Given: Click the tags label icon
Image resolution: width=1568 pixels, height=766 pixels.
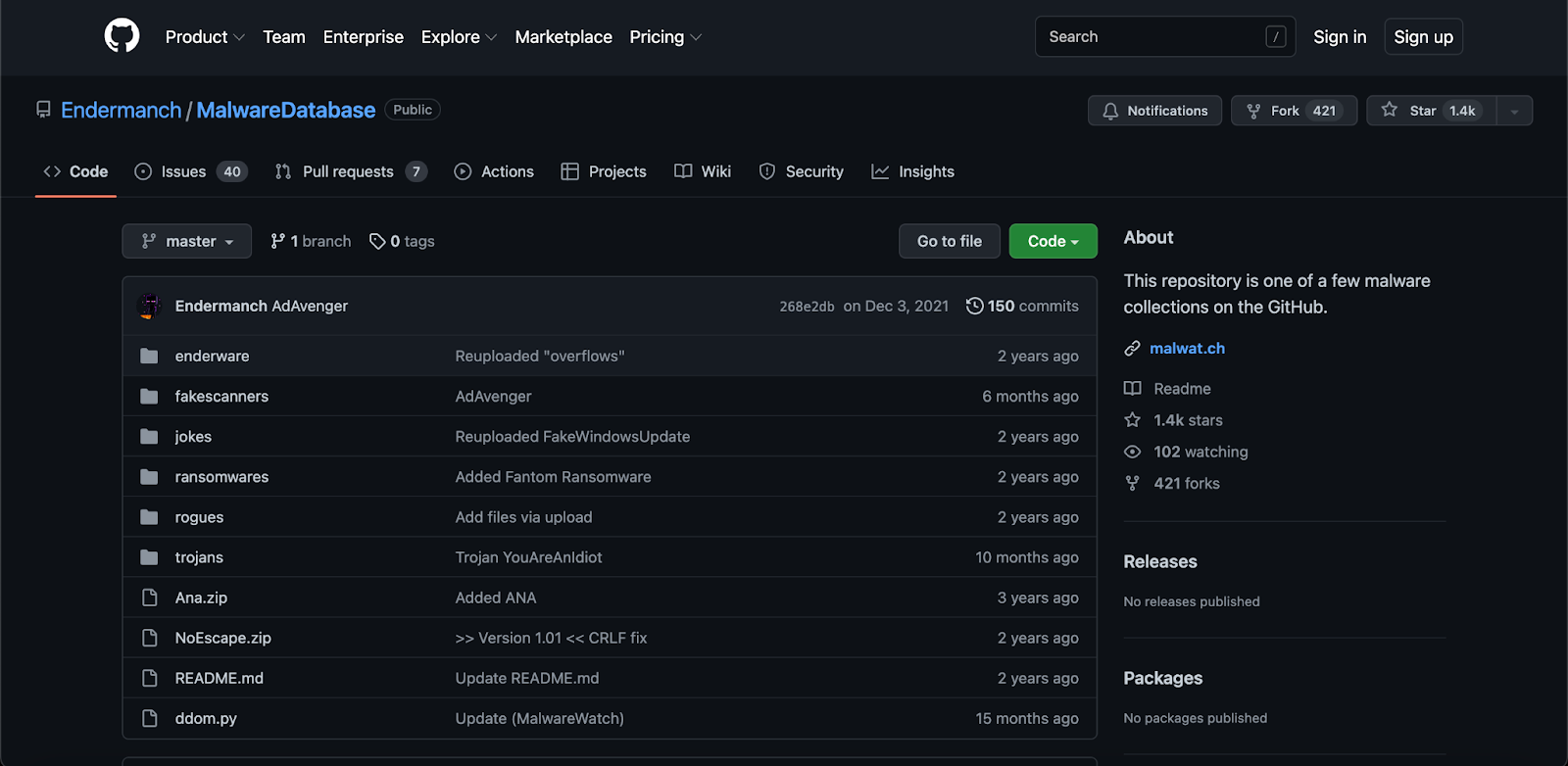Looking at the screenshot, I should pos(377,241).
